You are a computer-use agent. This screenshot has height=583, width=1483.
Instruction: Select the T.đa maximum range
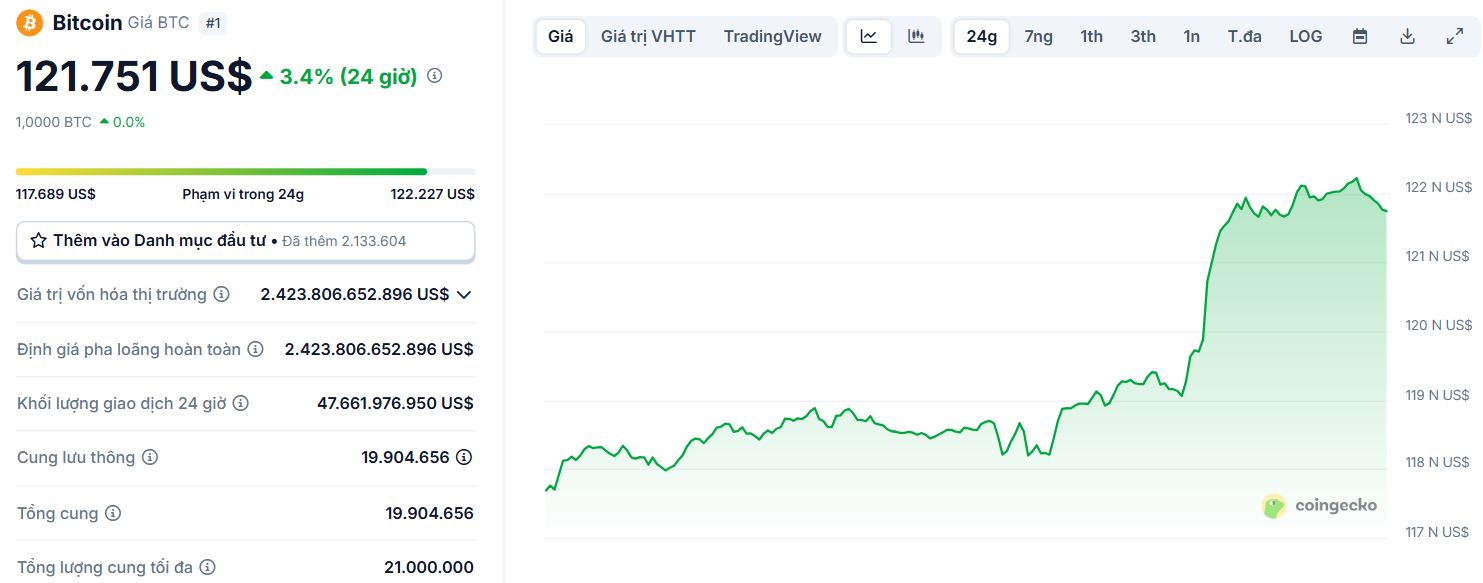pos(1245,37)
